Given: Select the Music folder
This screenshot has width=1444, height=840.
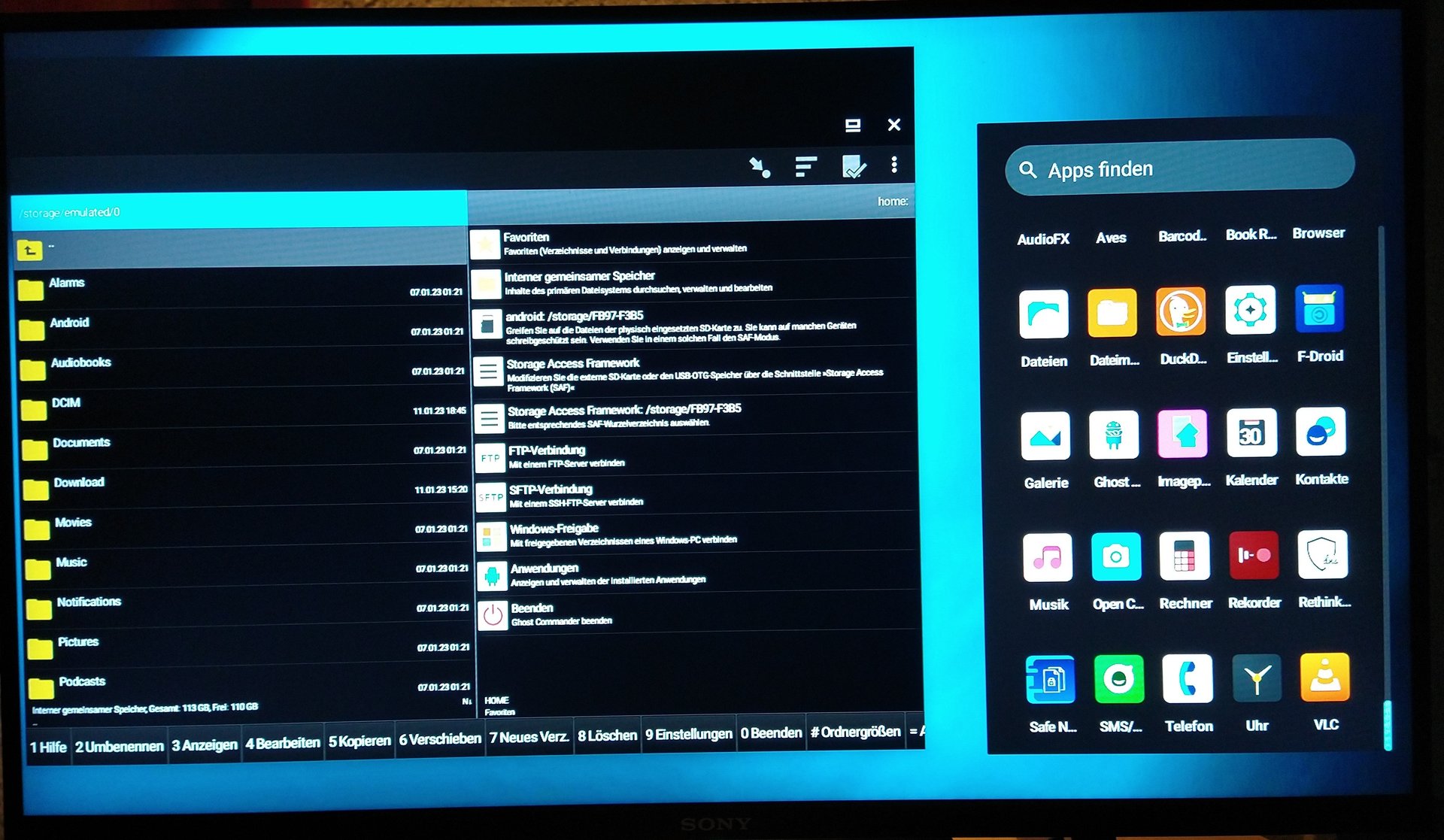Looking at the screenshot, I should 247,566.
